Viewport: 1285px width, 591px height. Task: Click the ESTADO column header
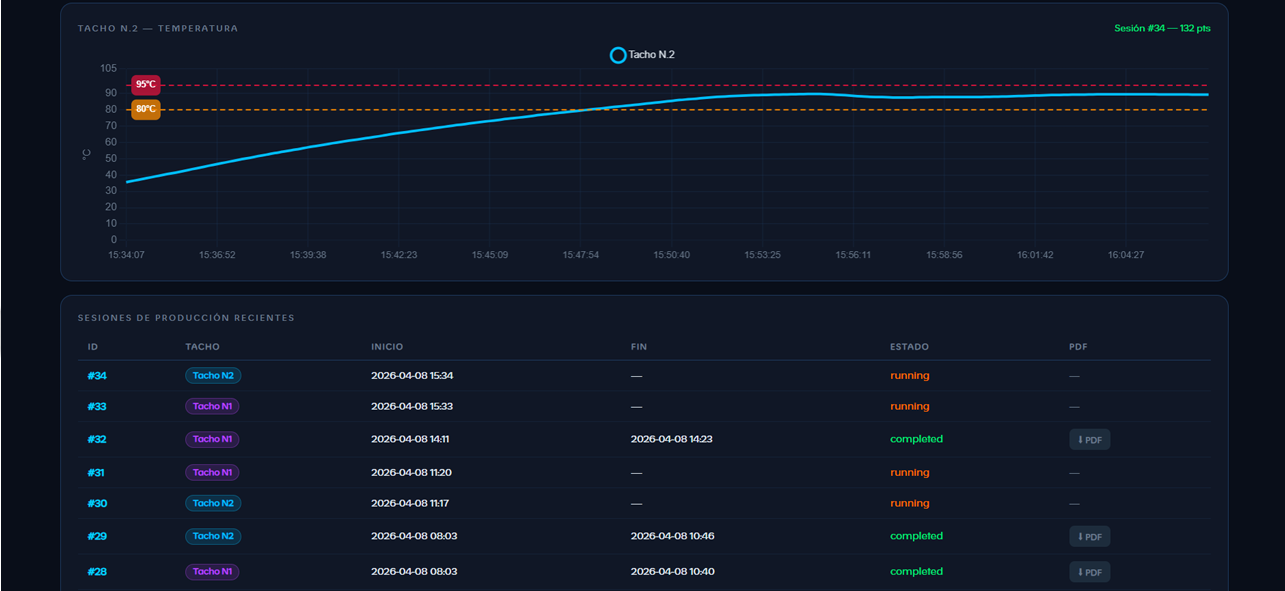pyautogui.click(x=909, y=347)
